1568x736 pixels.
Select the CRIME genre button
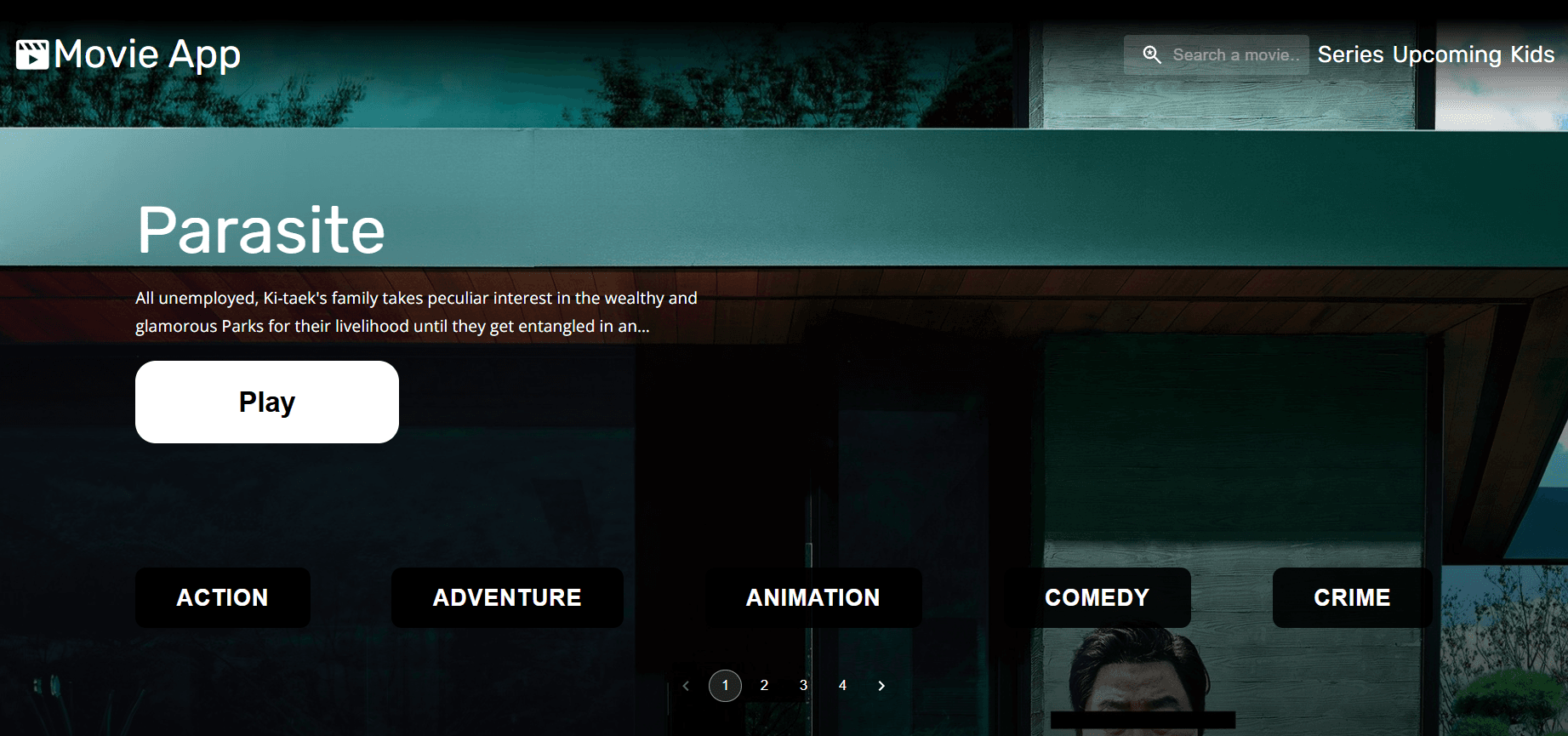[x=1352, y=597]
